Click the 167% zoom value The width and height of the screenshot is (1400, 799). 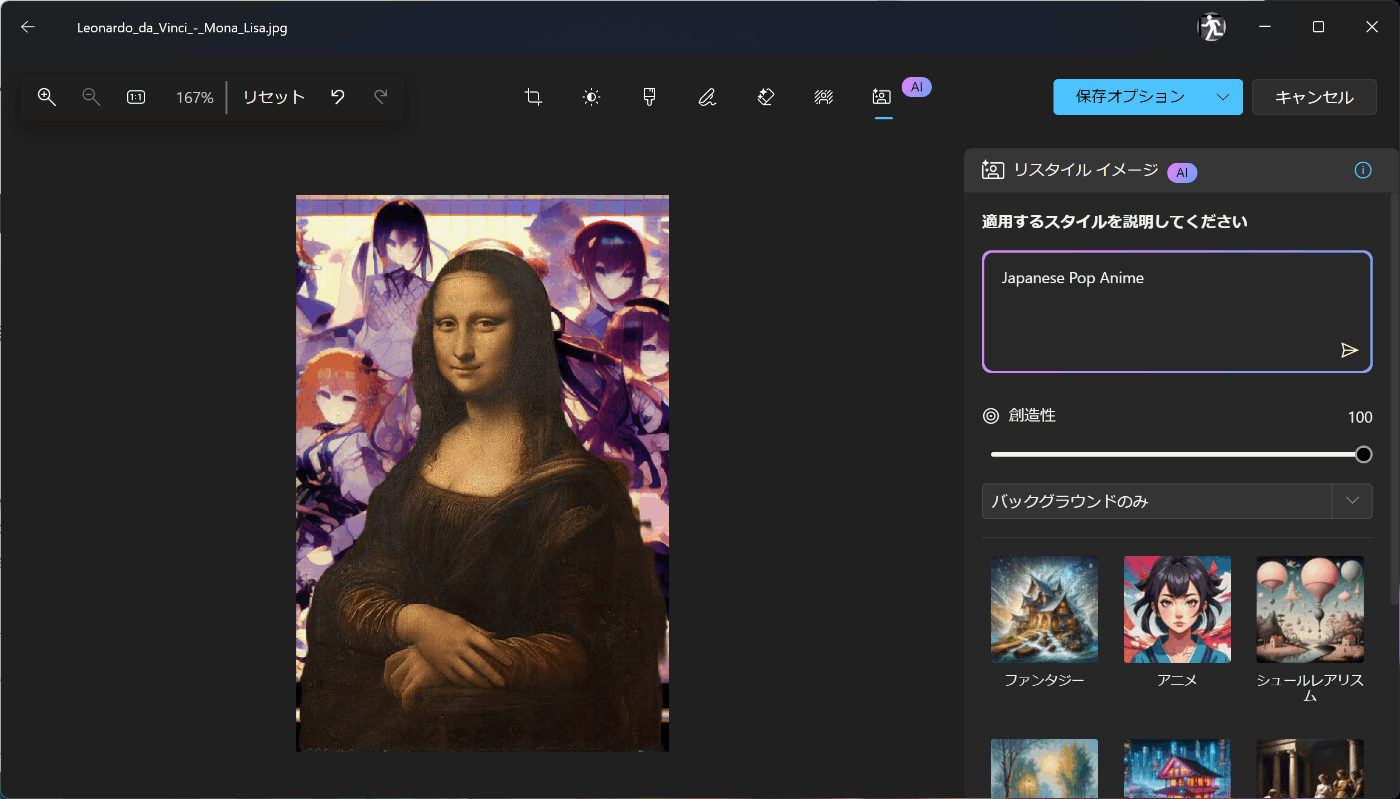[195, 98]
